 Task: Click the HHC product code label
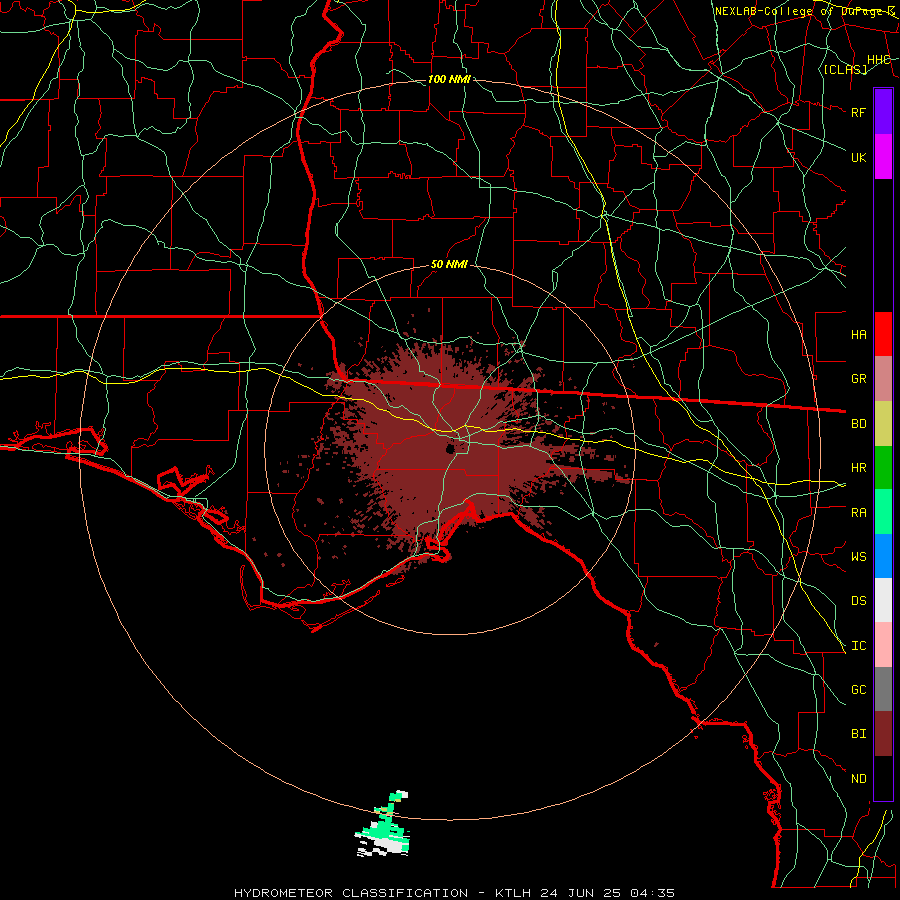coord(878,60)
